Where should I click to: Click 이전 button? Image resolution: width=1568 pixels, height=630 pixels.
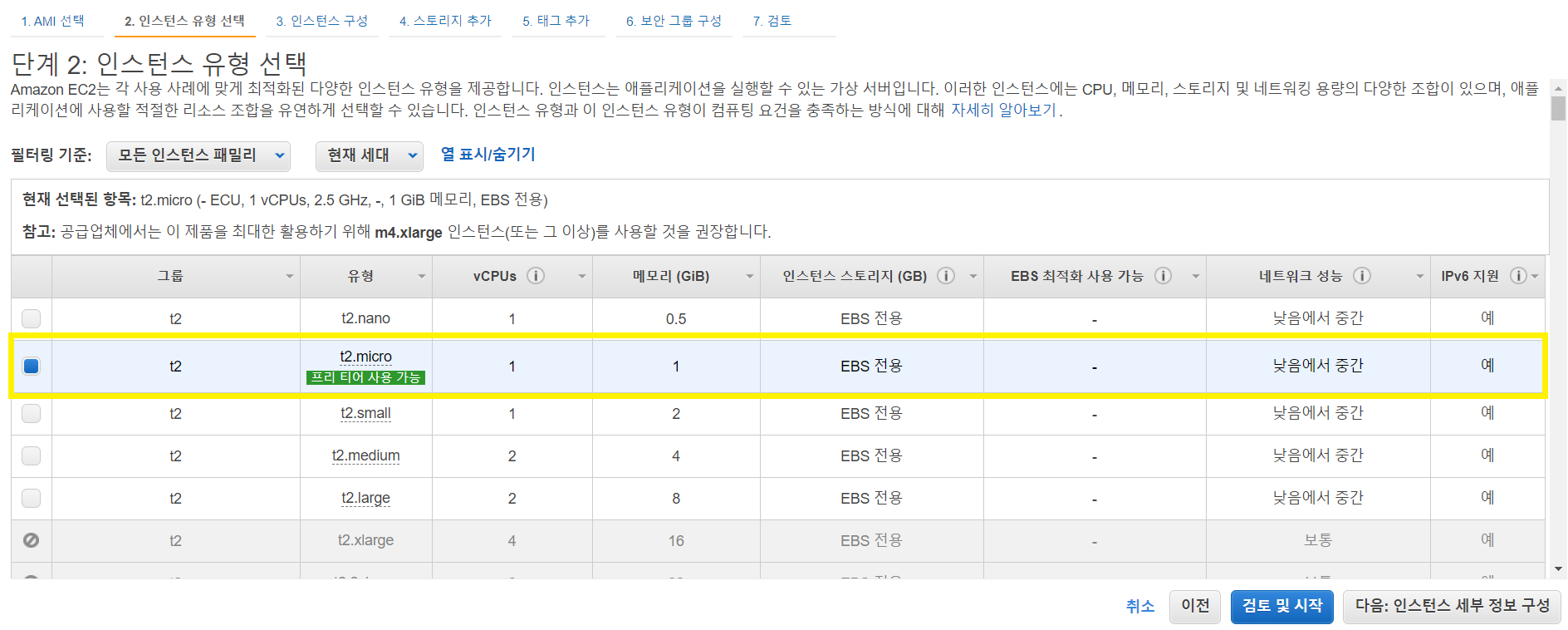[x=1195, y=607]
